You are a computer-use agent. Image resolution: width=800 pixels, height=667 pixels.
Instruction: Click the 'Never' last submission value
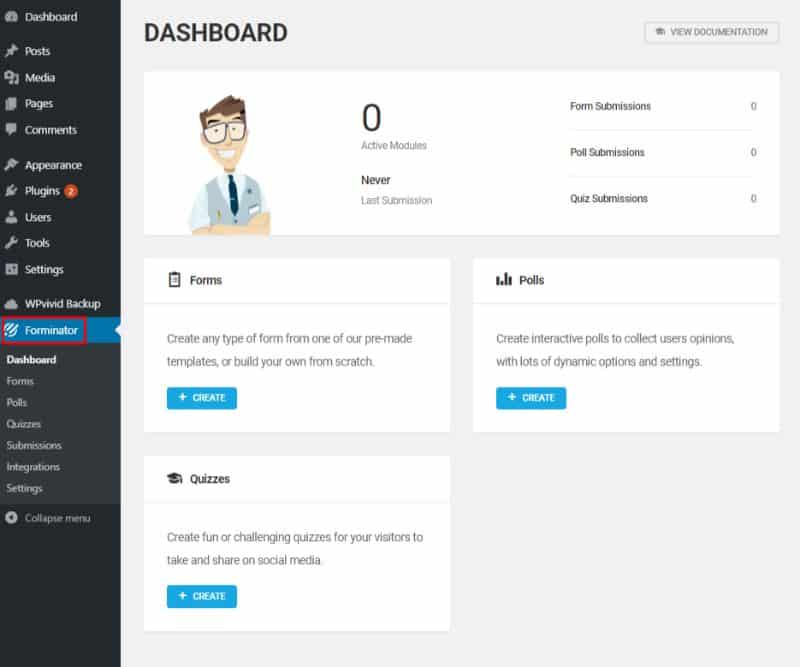pos(376,180)
